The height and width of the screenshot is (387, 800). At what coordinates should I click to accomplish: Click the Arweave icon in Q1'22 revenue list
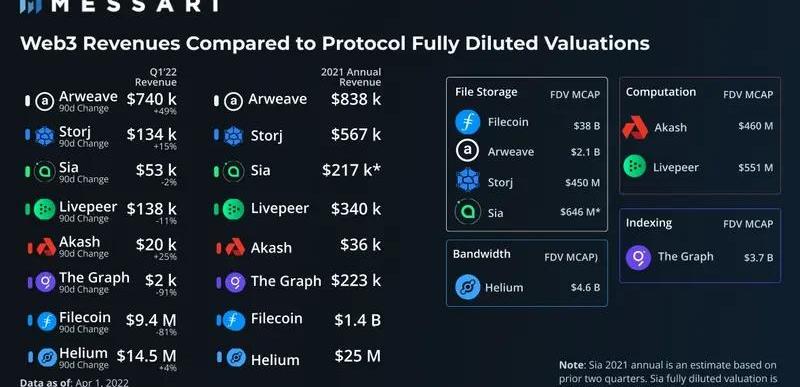(x=44, y=101)
